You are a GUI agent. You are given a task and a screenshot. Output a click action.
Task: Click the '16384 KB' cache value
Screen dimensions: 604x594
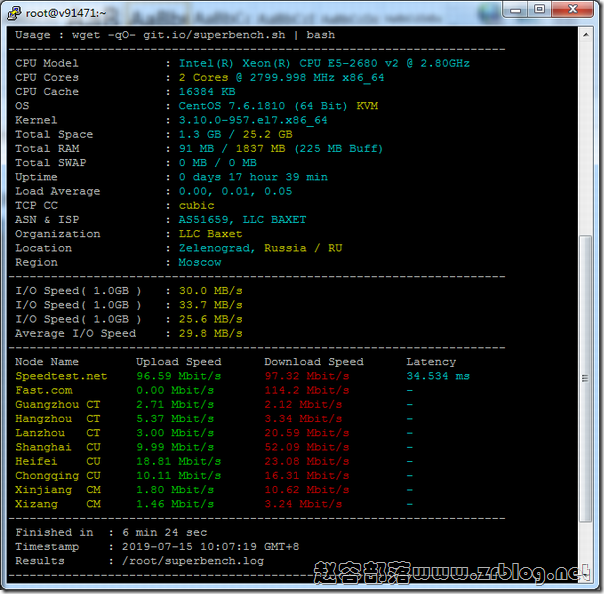(x=207, y=92)
